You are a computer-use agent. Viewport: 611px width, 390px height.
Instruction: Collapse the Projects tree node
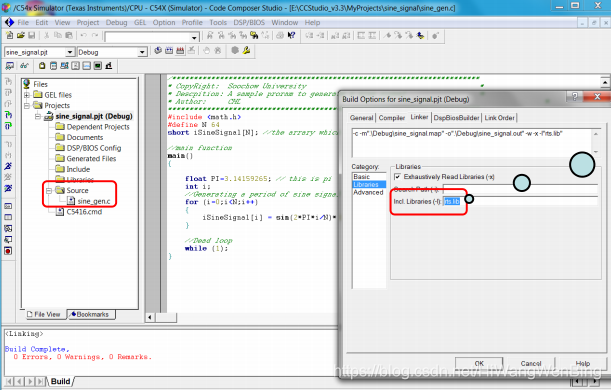26,106
